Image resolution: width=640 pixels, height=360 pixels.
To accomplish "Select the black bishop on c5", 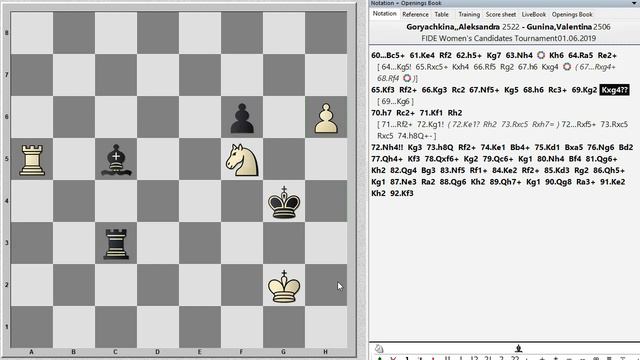I will 116,160.
